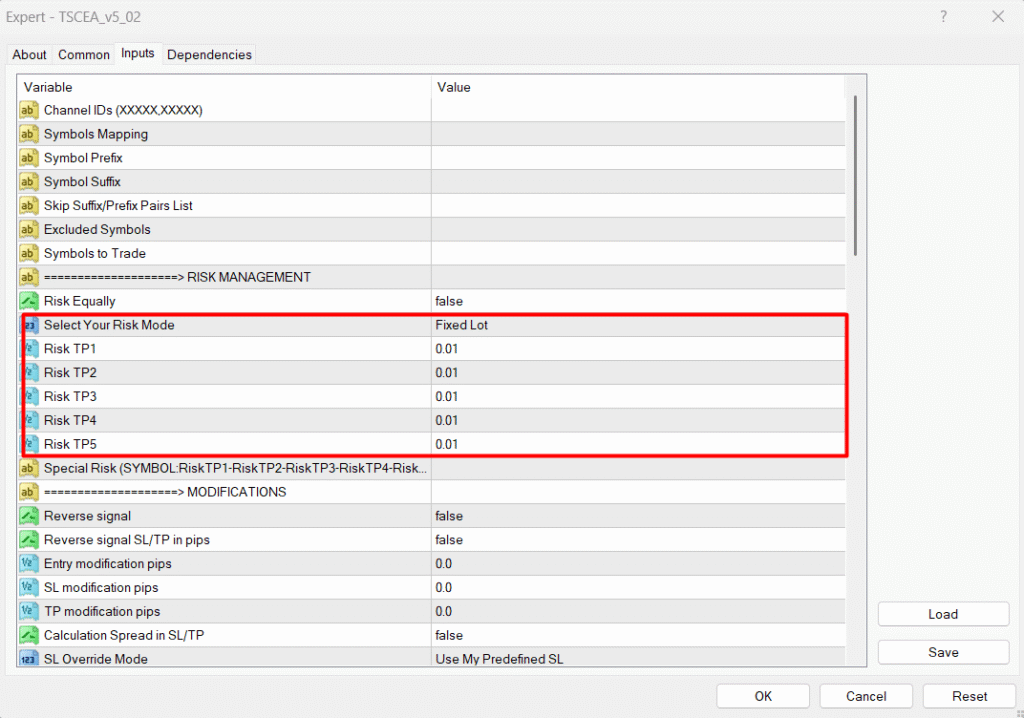Click the enum icon beside Select Your Risk Mode
1024x718 pixels.
[29, 325]
